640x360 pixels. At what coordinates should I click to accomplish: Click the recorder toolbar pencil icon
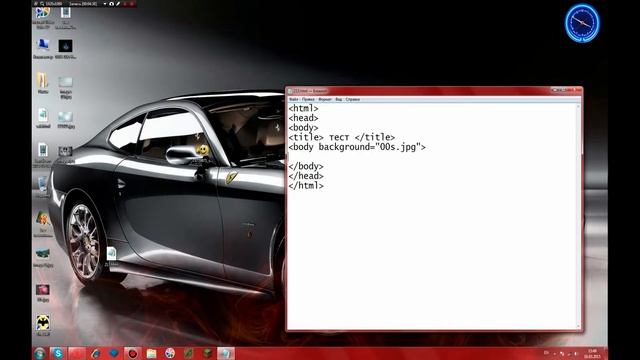118,4
